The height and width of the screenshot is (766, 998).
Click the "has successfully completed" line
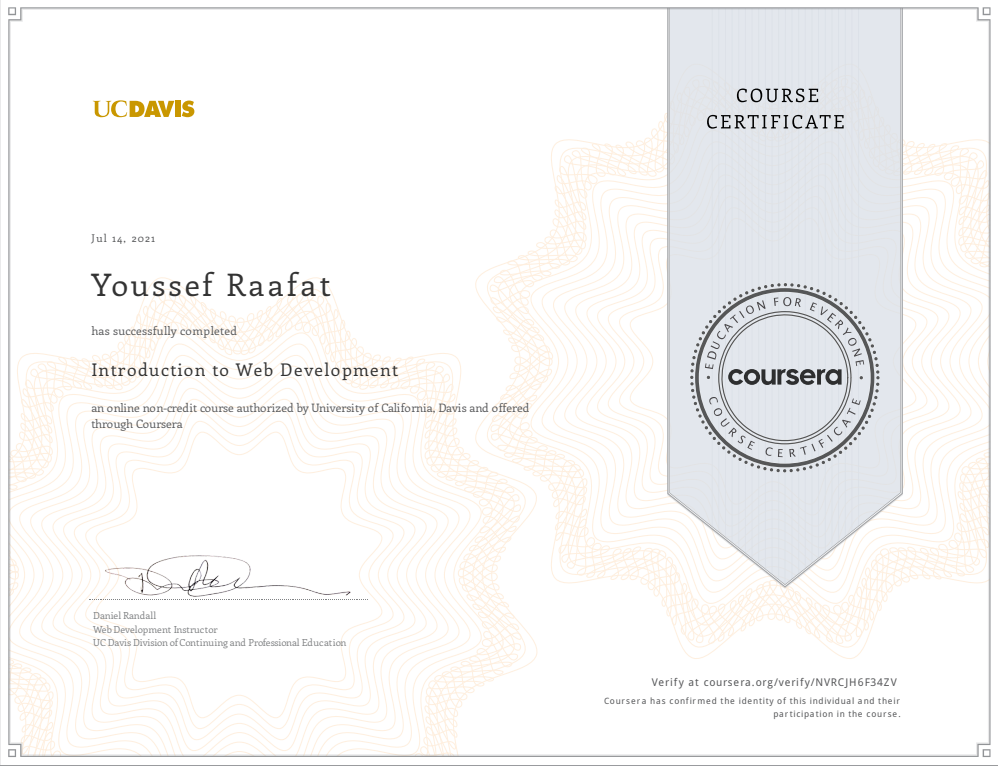(164, 331)
